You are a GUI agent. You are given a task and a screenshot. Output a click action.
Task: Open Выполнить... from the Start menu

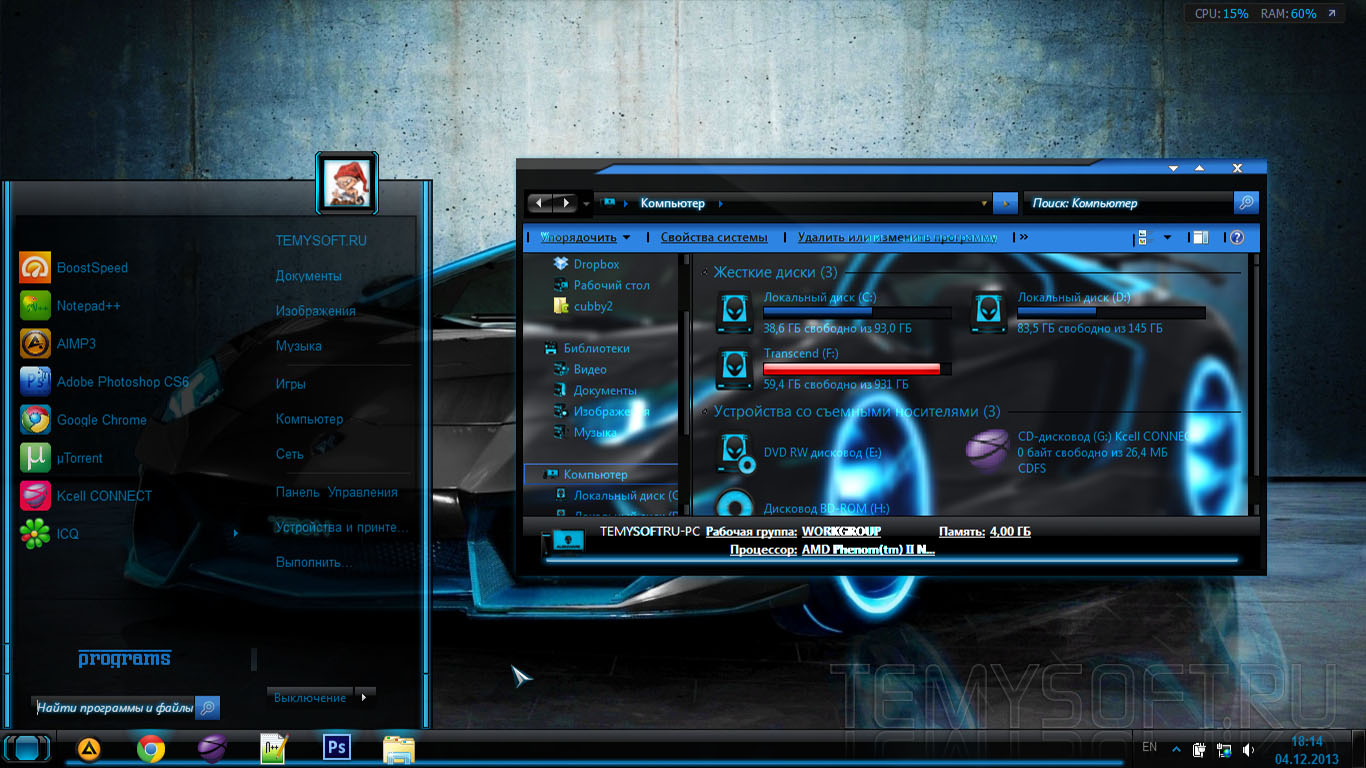[x=314, y=563]
